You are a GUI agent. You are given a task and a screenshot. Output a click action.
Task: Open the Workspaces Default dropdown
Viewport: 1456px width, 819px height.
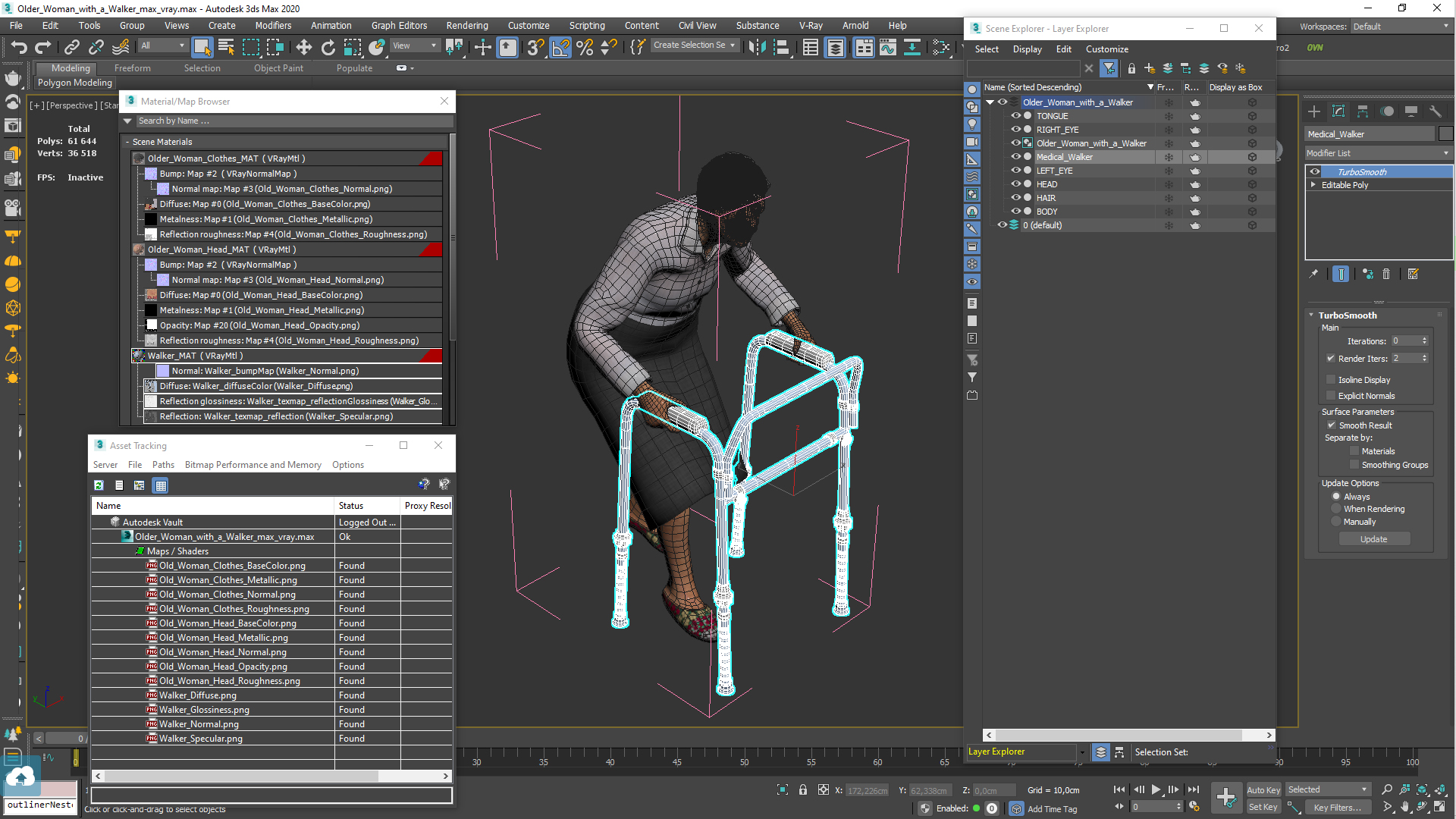pyautogui.click(x=1401, y=27)
